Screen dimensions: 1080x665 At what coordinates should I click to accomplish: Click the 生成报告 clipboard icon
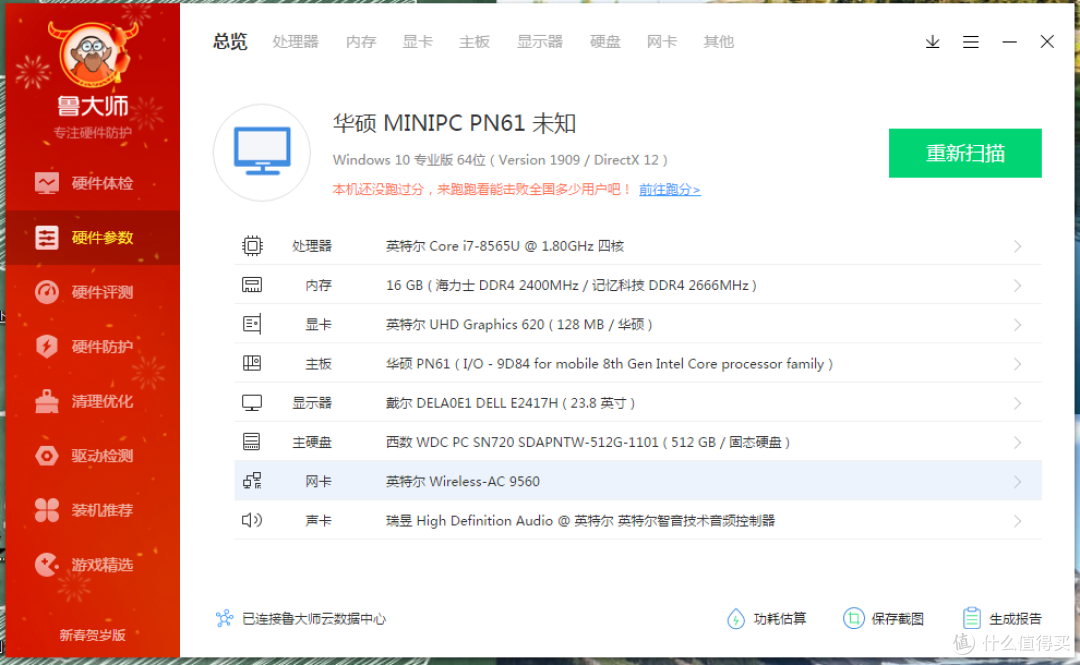coord(971,618)
